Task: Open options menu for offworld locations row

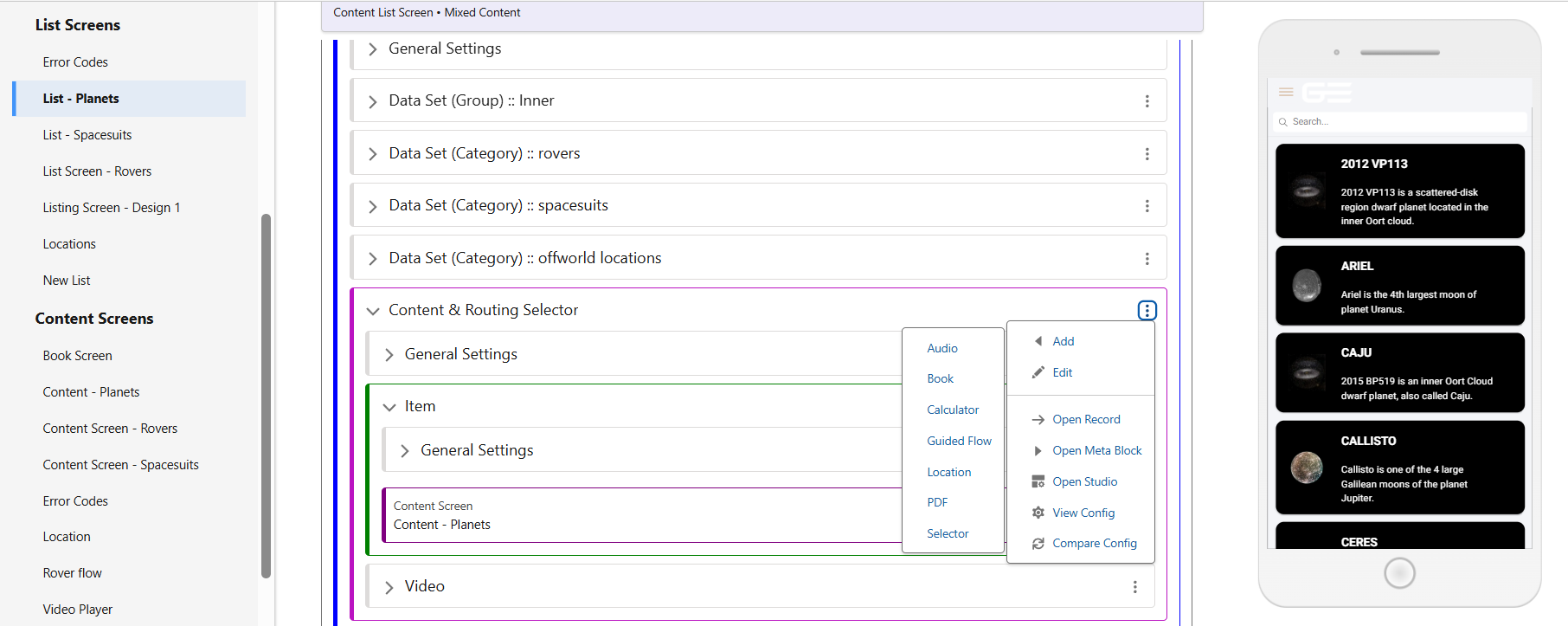Action: click(1147, 259)
